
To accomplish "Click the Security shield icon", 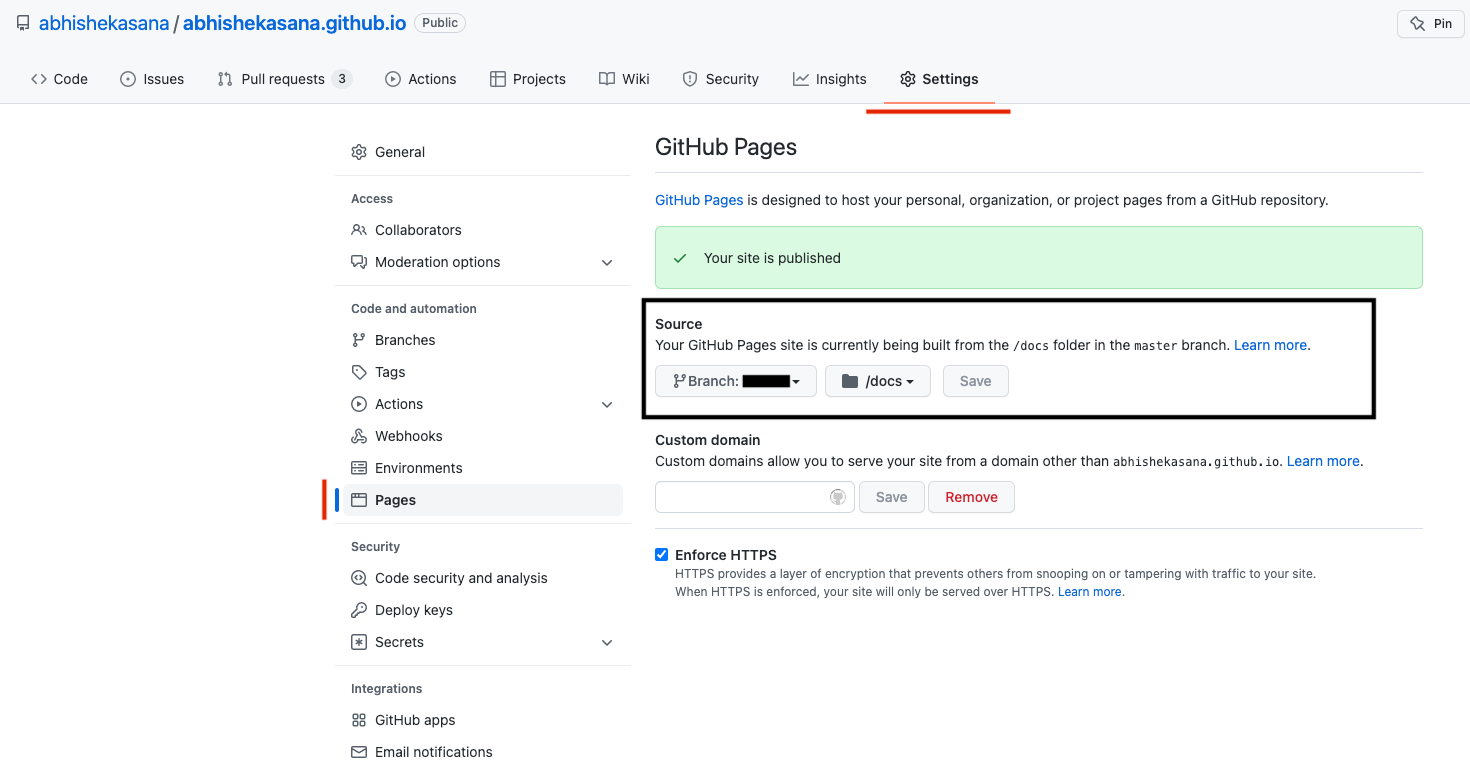I will pyautogui.click(x=690, y=79).
